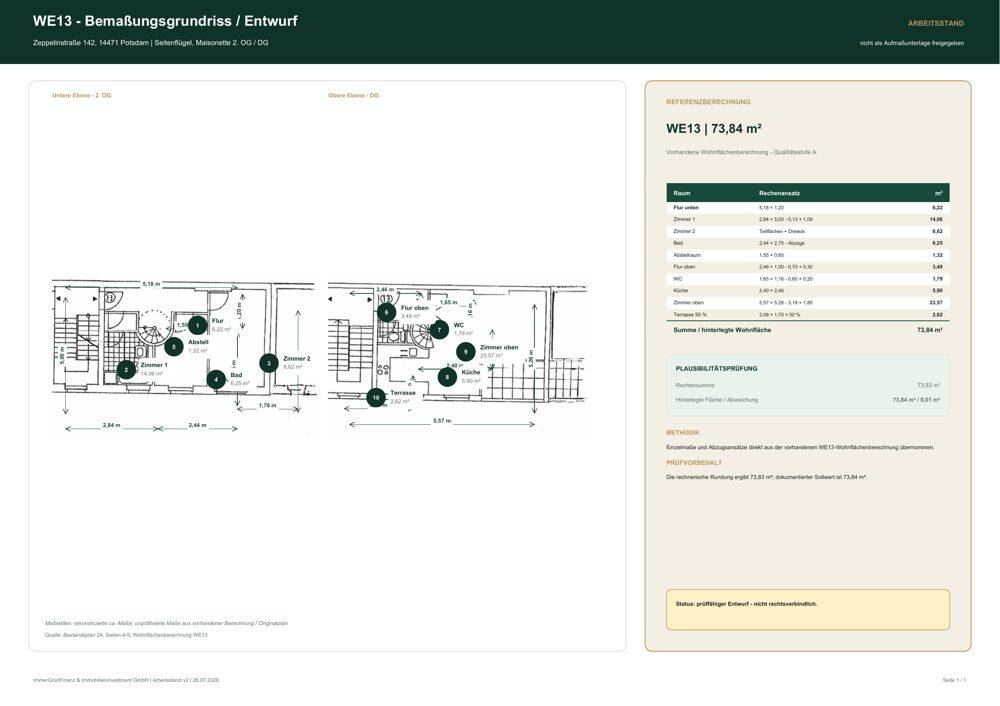1000x706 pixels.
Task: Select marker 8 for the Küche
Action: tap(447, 376)
